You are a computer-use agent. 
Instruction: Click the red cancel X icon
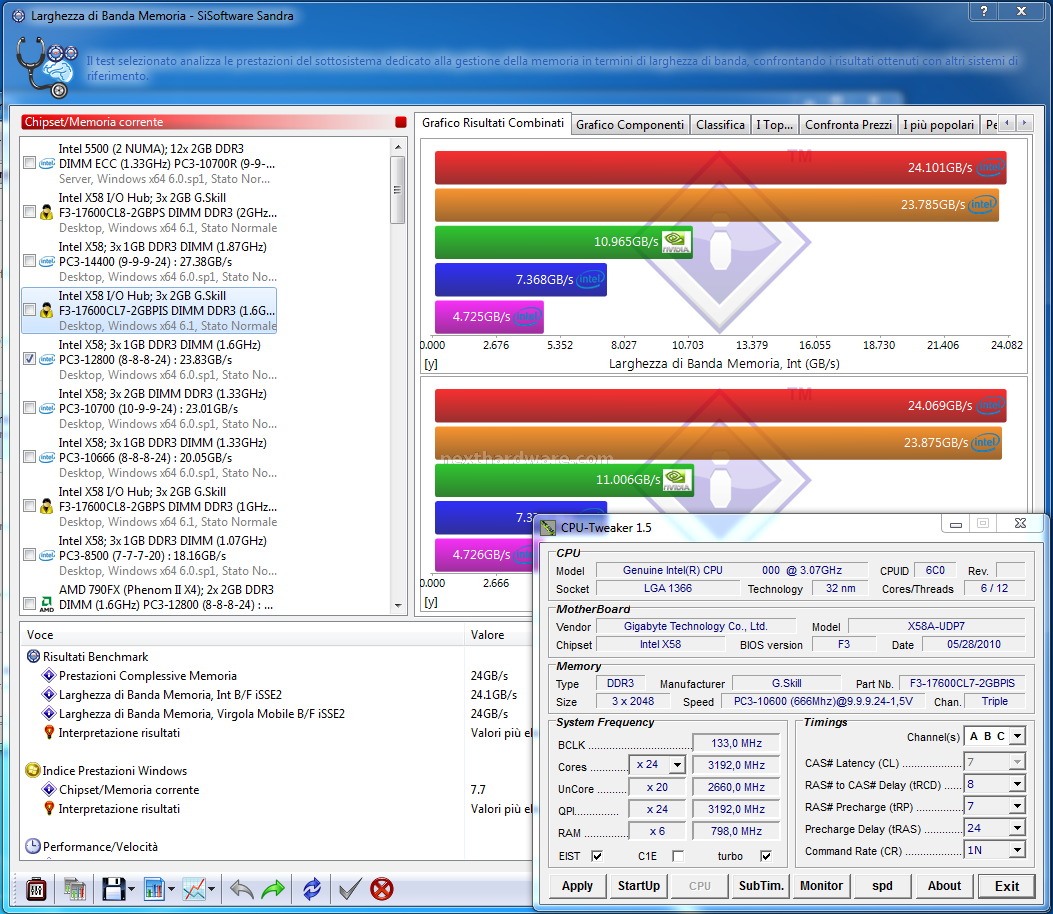pyautogui.click(x=381, y=889)
